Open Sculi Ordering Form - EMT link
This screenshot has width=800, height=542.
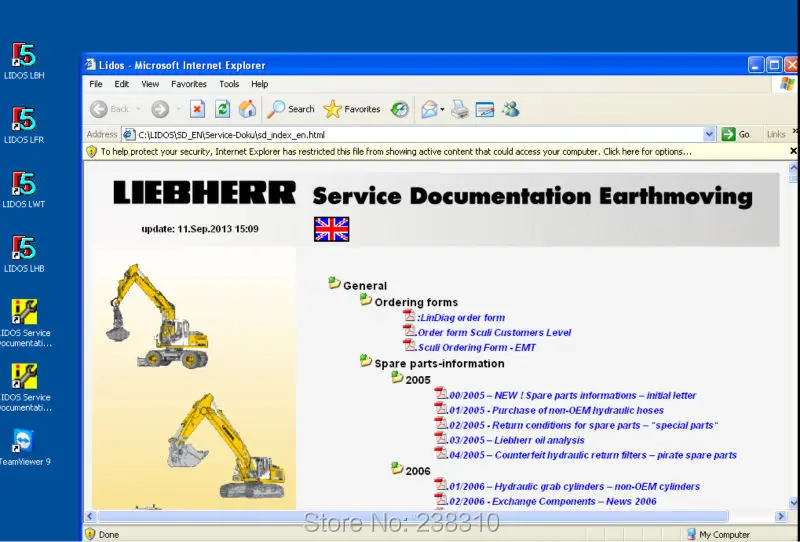pos(477,348)
